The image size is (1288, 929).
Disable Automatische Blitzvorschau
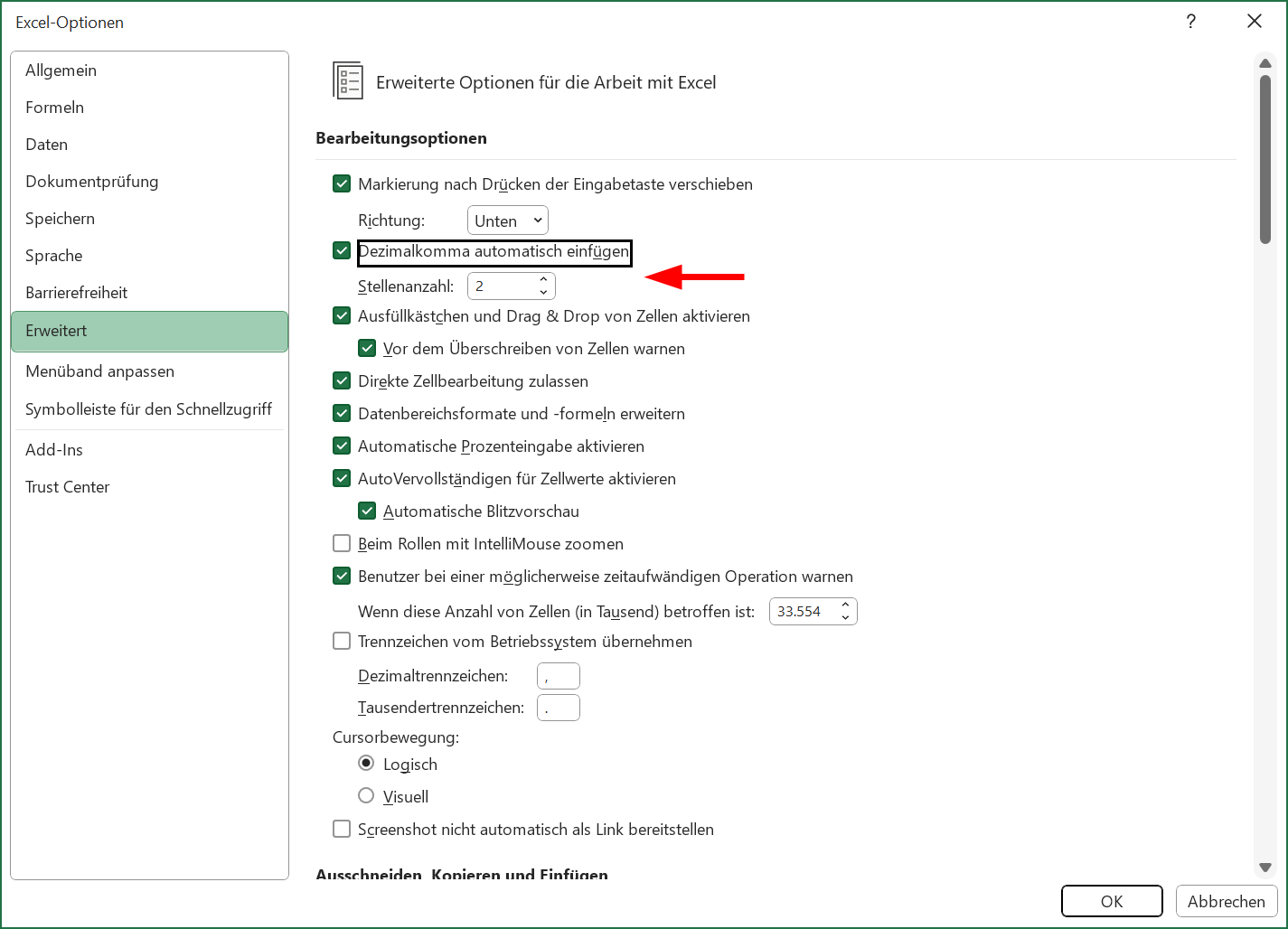(367, 511)
